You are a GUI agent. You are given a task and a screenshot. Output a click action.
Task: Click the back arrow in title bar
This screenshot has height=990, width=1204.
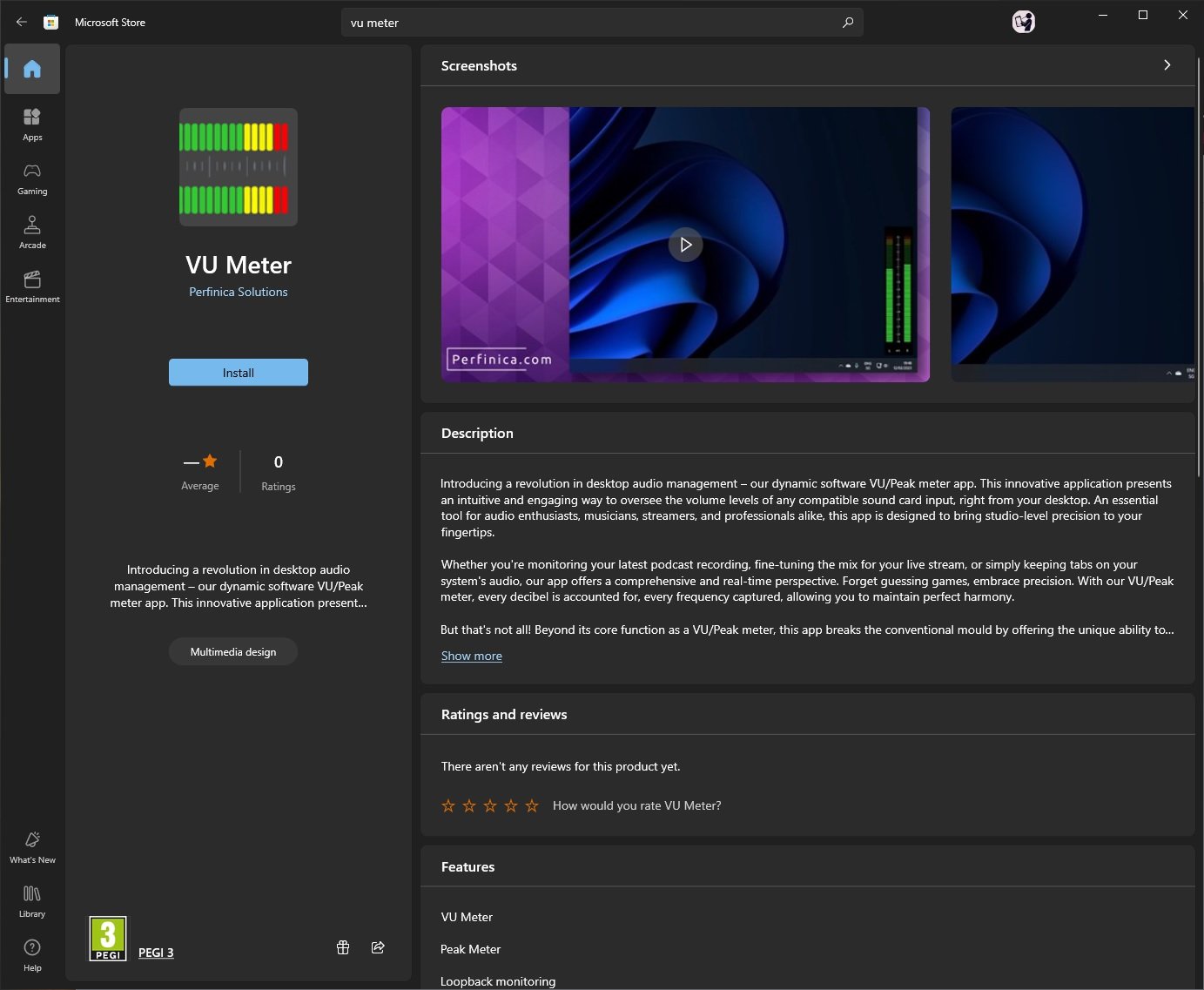tap(22, 23)
